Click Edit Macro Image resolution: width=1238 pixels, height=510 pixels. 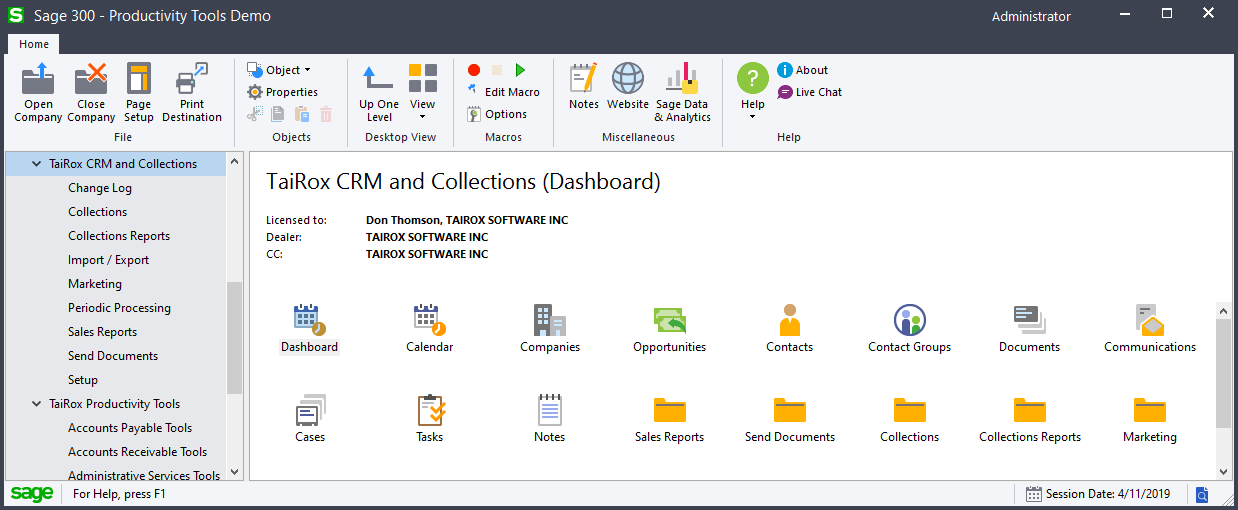503,92
